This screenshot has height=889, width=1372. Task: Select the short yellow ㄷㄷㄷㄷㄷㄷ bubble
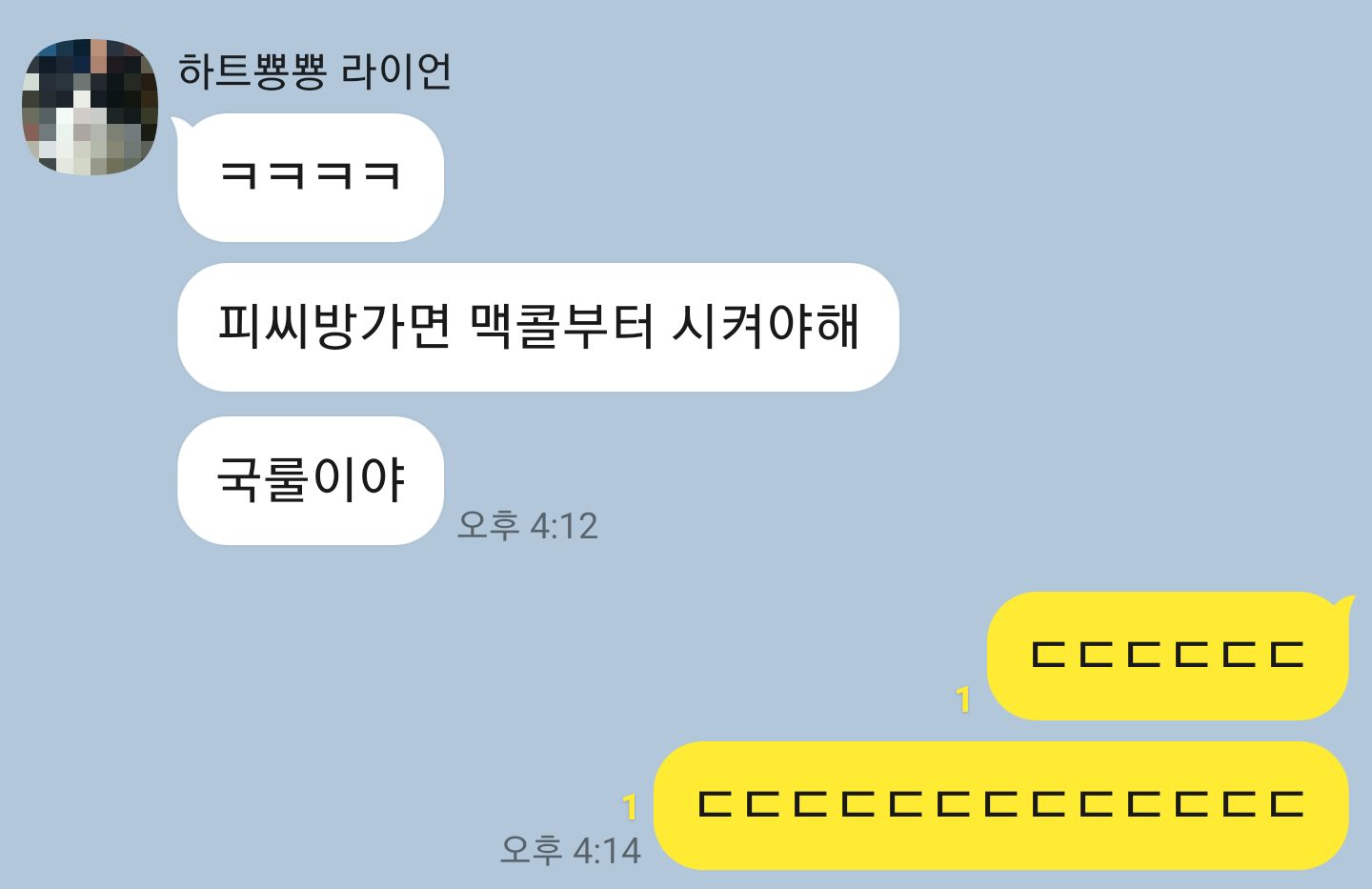pos(1168,656)
